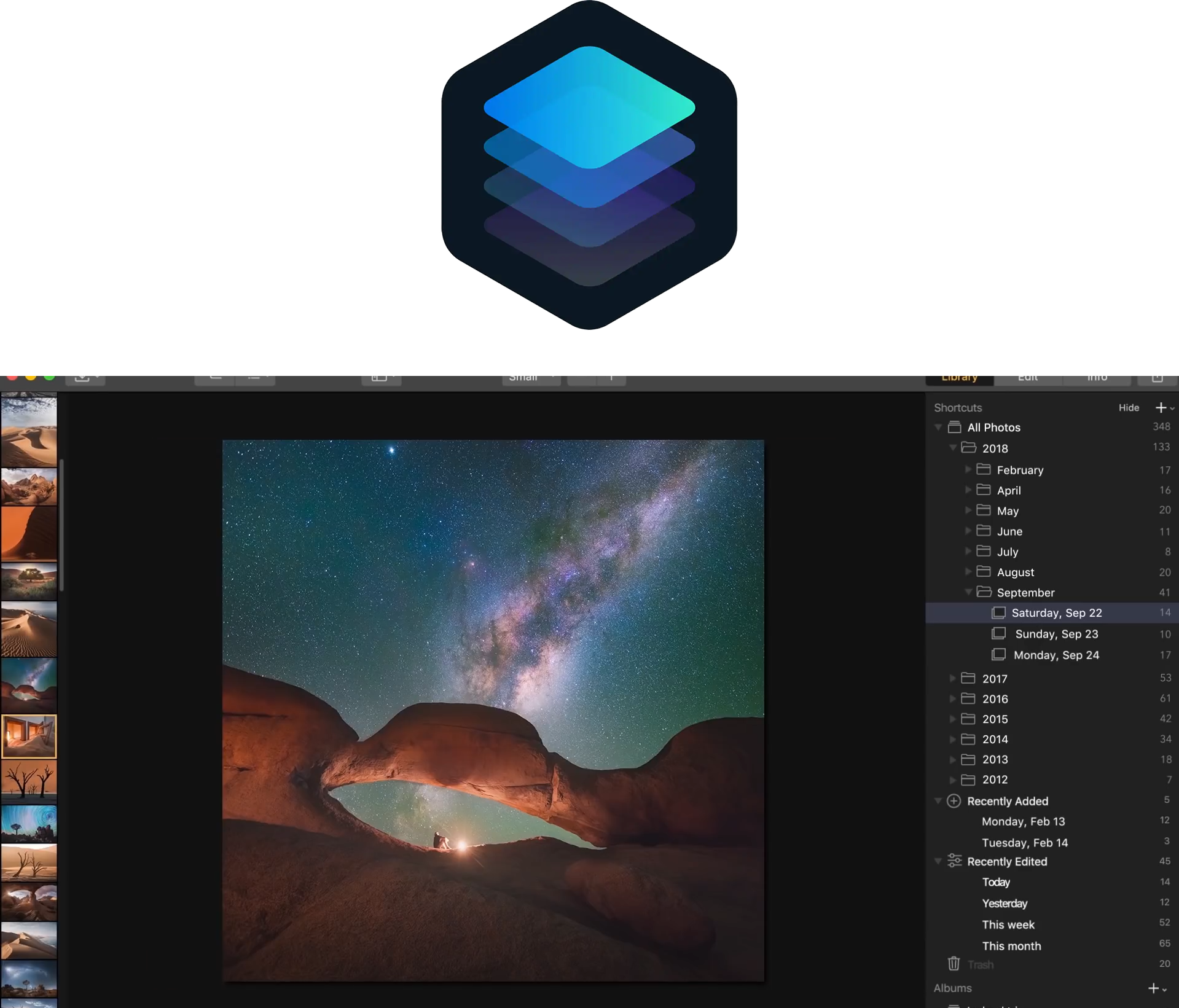The height and width of the screenshot is (1008, 1179).
Task: Click the Recently Added plus-circle icon
Action: coord(954,801)
